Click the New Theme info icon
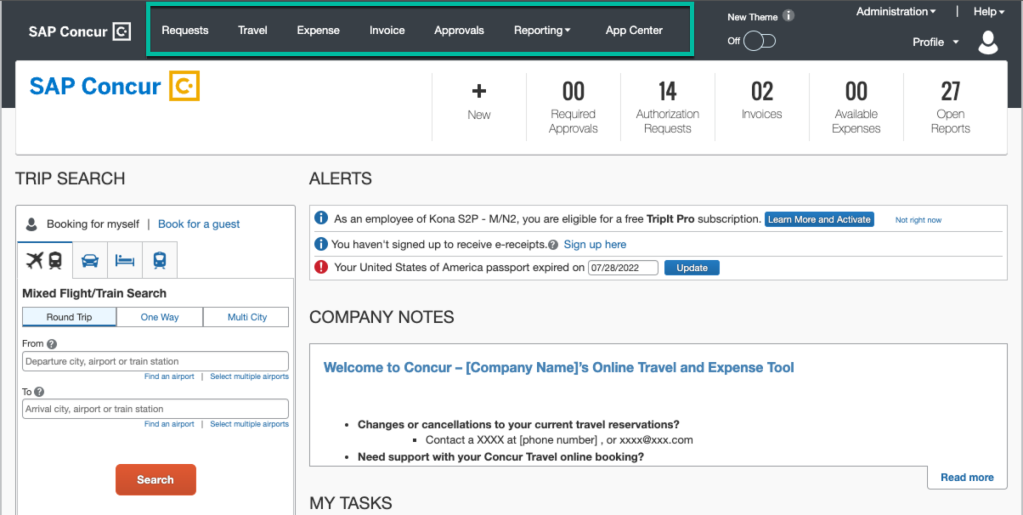Screen dimensions: 1023x515 (789, 16)
